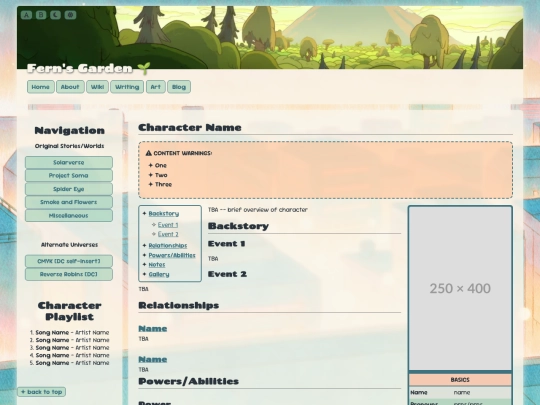Open Reverse Robins (DC) universe
The height and width of the screenshot is (405, 540).
(x=69, y=274)
